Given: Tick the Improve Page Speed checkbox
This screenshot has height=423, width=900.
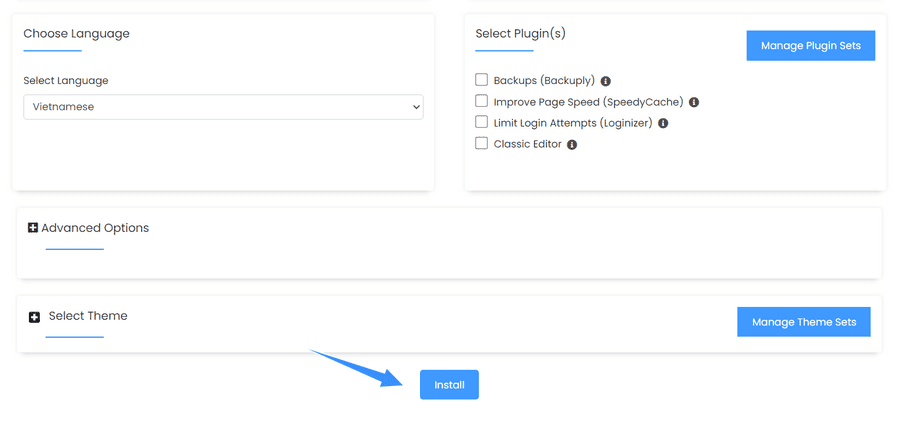Looking at the screenshot, I should 481,101.
